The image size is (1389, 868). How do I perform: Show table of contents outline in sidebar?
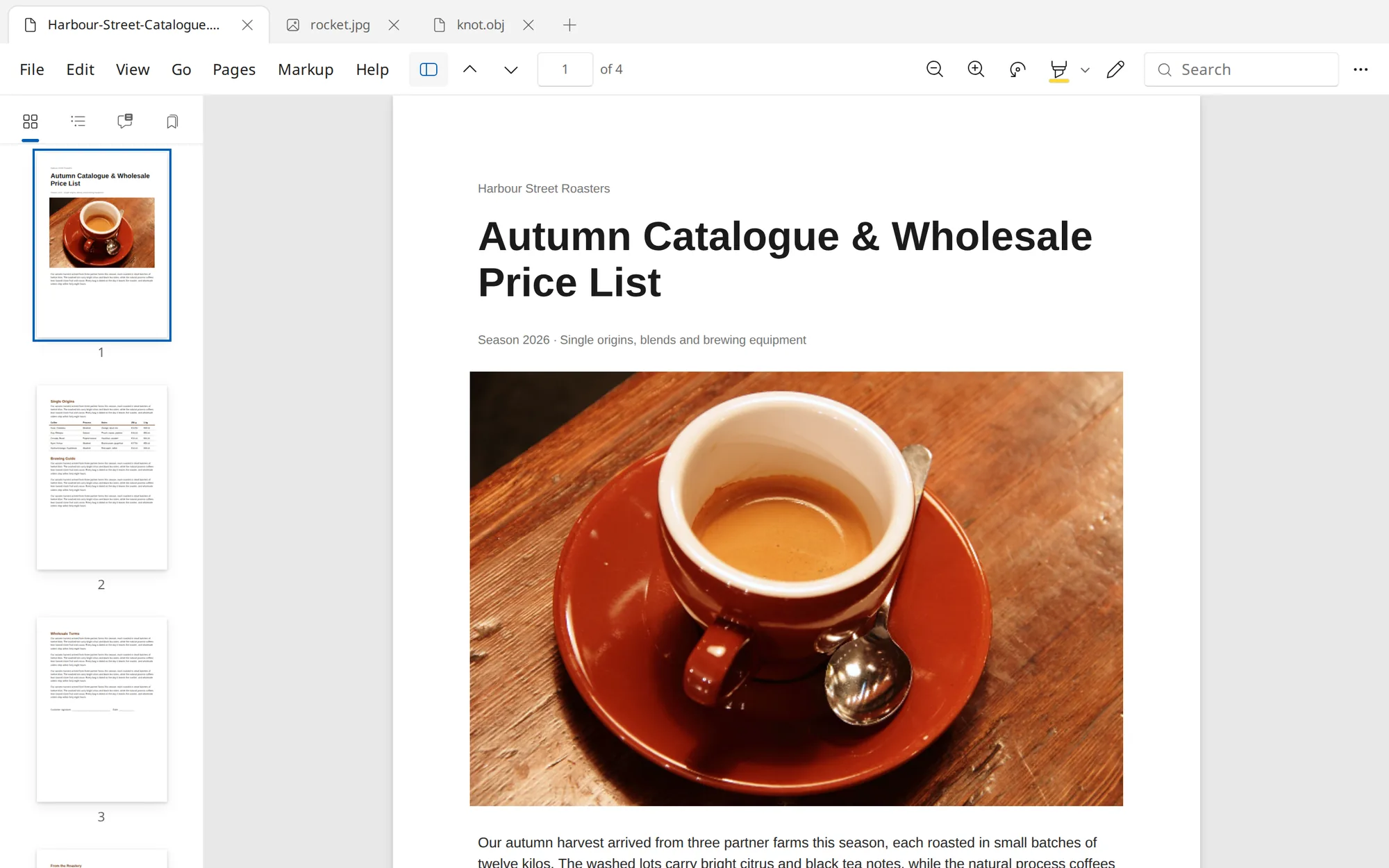(78, 122)
